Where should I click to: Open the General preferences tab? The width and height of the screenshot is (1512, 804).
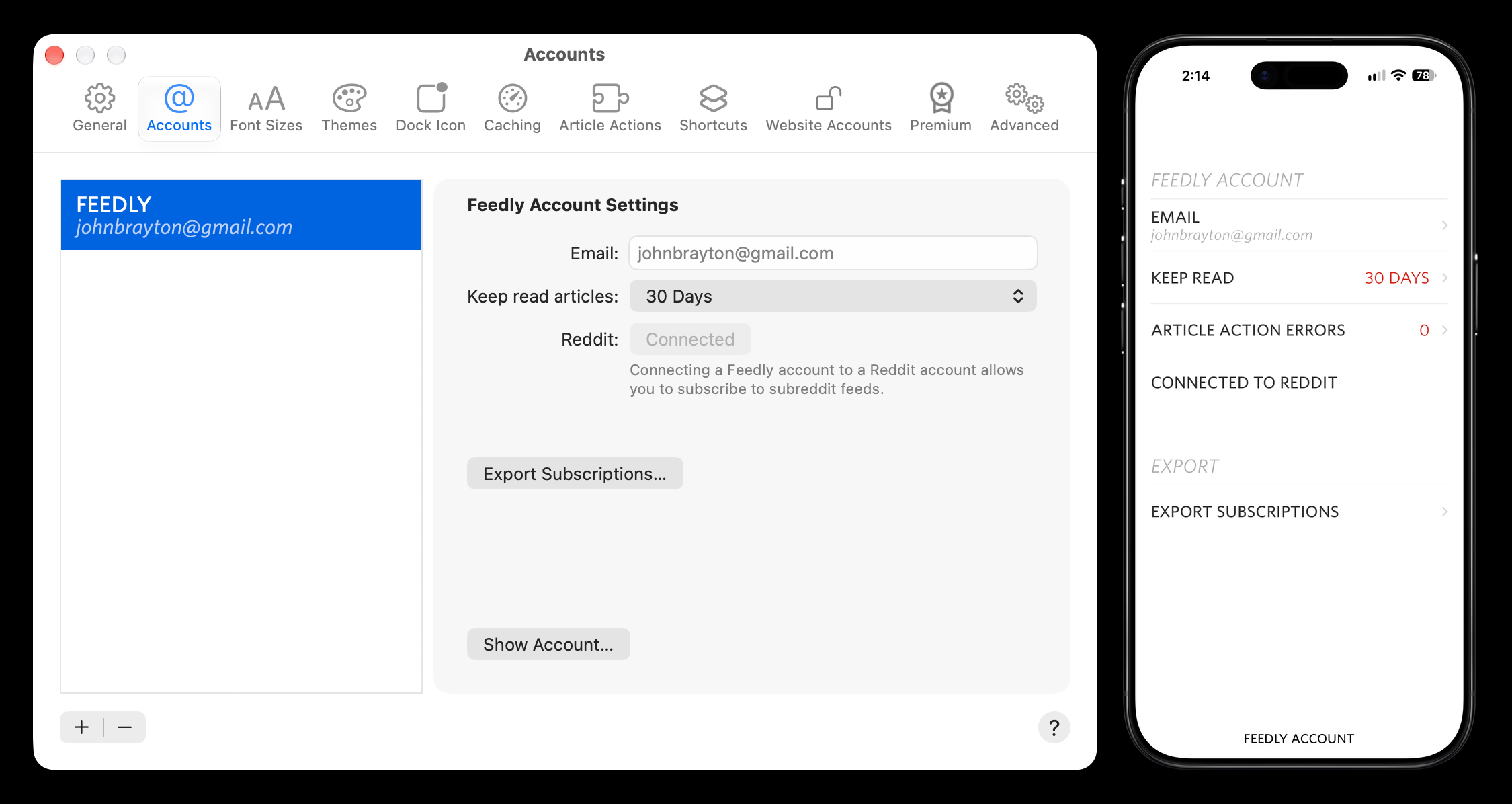99,109
